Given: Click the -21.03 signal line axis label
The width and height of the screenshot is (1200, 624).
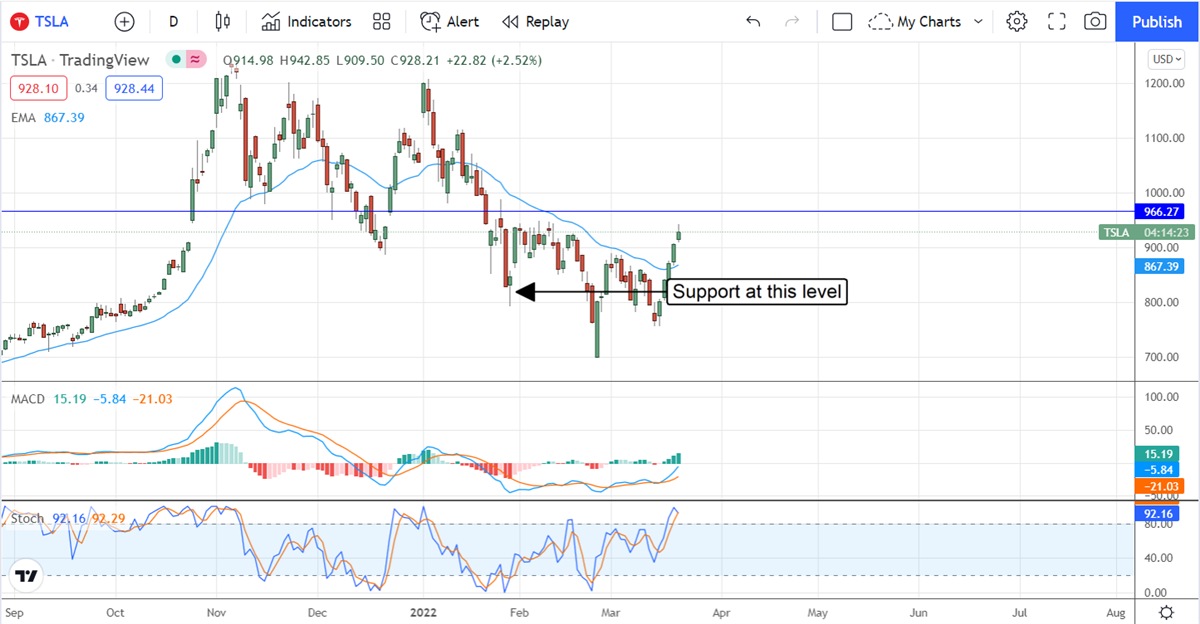Looking at the screenshot, I should (1158, 486).
